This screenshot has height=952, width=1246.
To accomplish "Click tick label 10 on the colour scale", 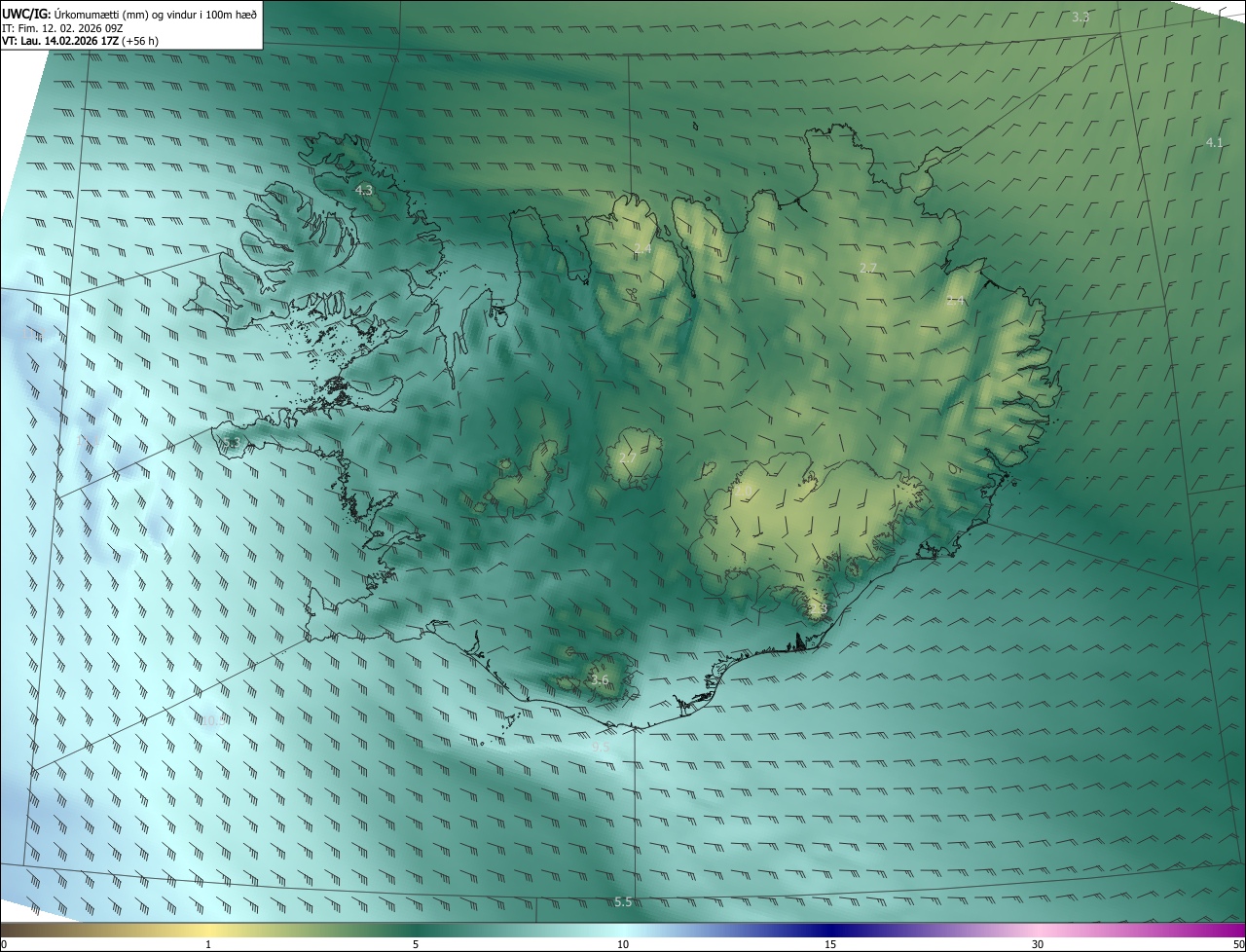I will tap(623, 944).
